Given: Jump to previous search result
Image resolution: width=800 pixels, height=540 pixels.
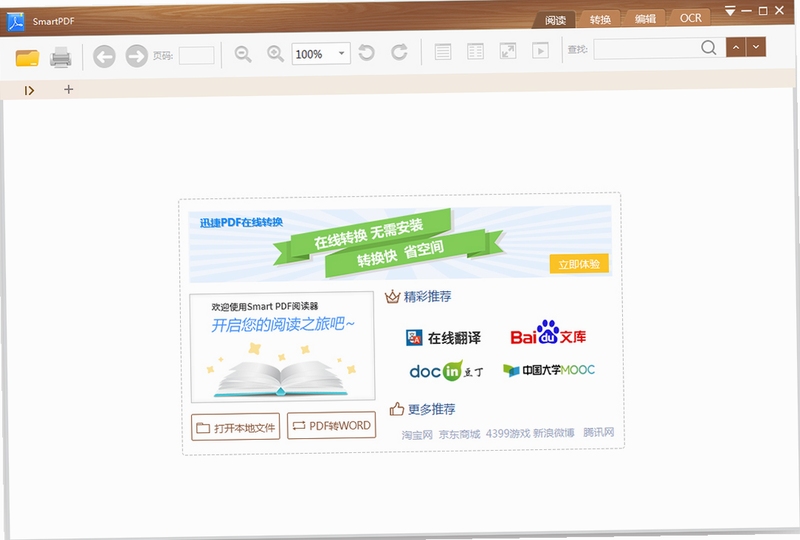Looking at the screenshot, I should click(x=736, y=47).
